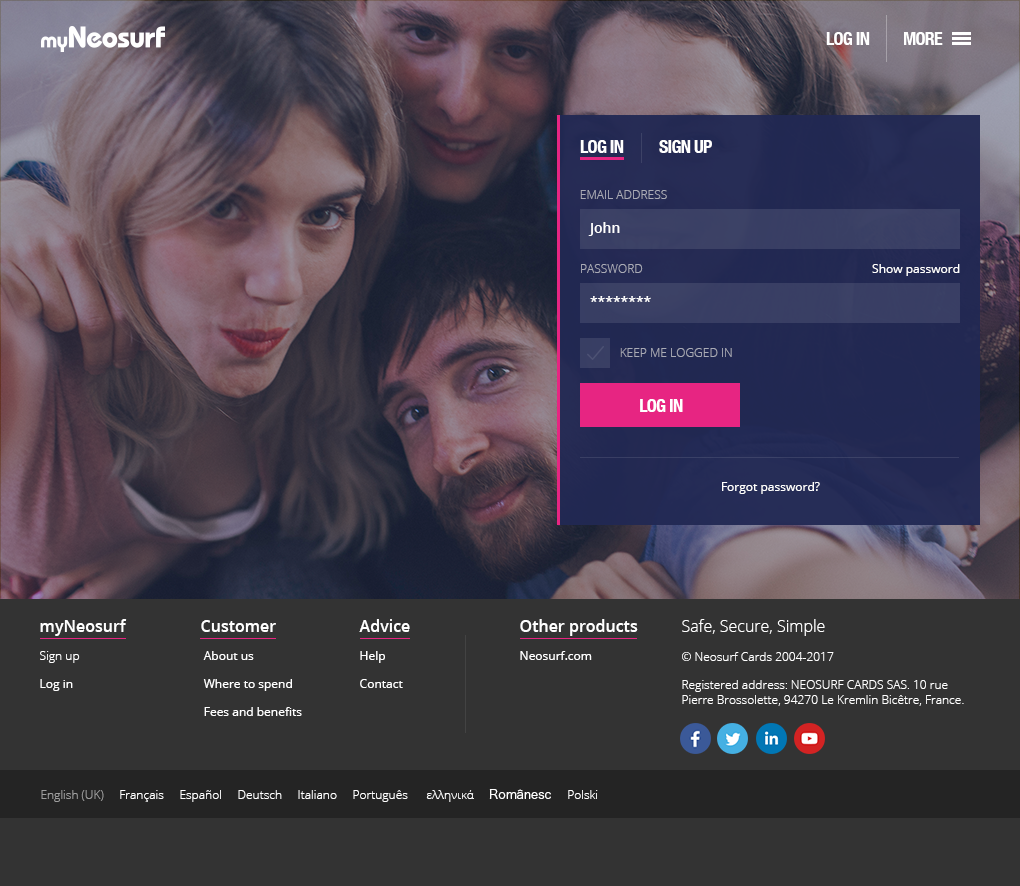The image size is (1020, 886).
Task: Open footer Log in link
Action: pyautogui.click(x=56, y=684)
